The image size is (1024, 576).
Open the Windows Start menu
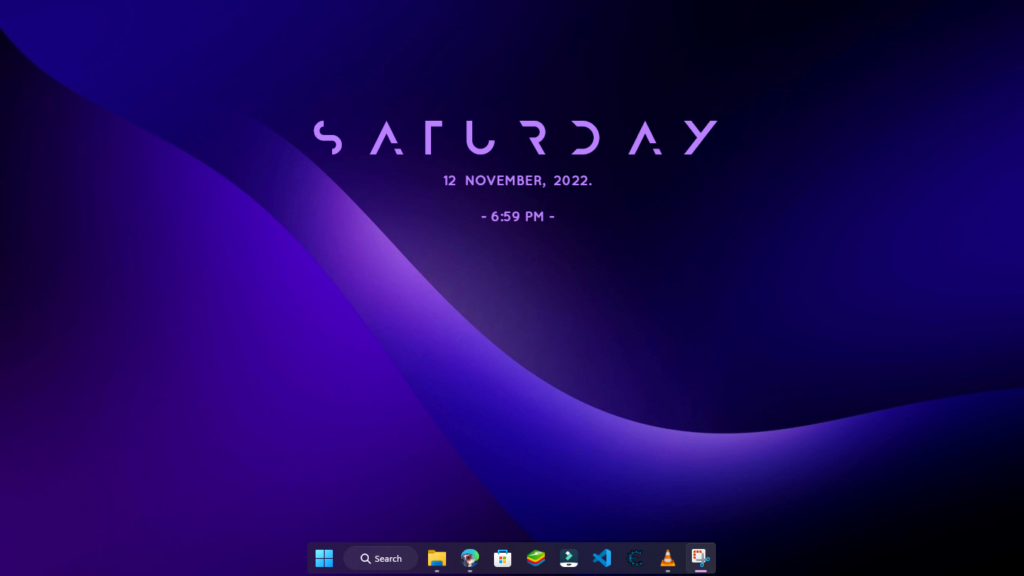pos(324,558)
